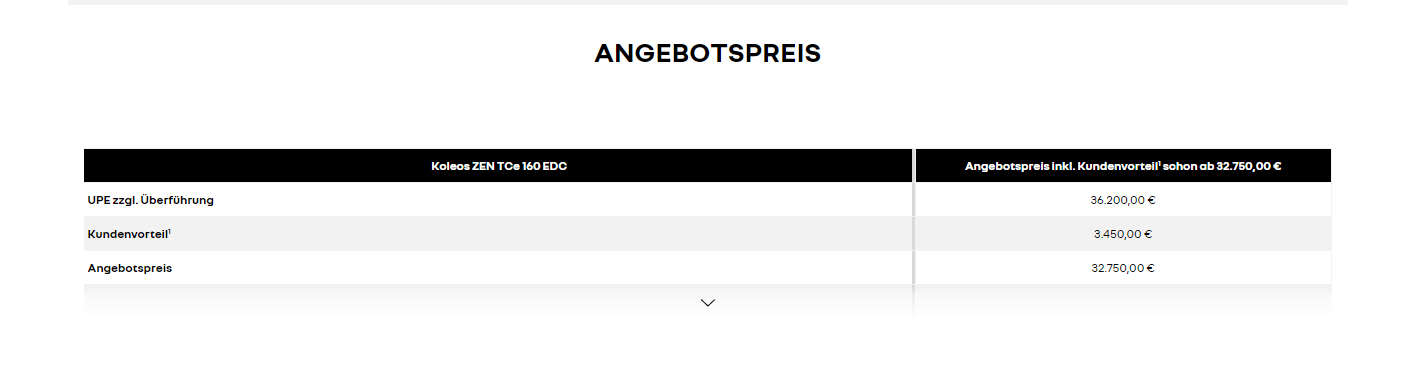This screenshot has height=366, width=1427.
Task: Click the euro sign after 36.200,00
Action: pos(1152,200)
